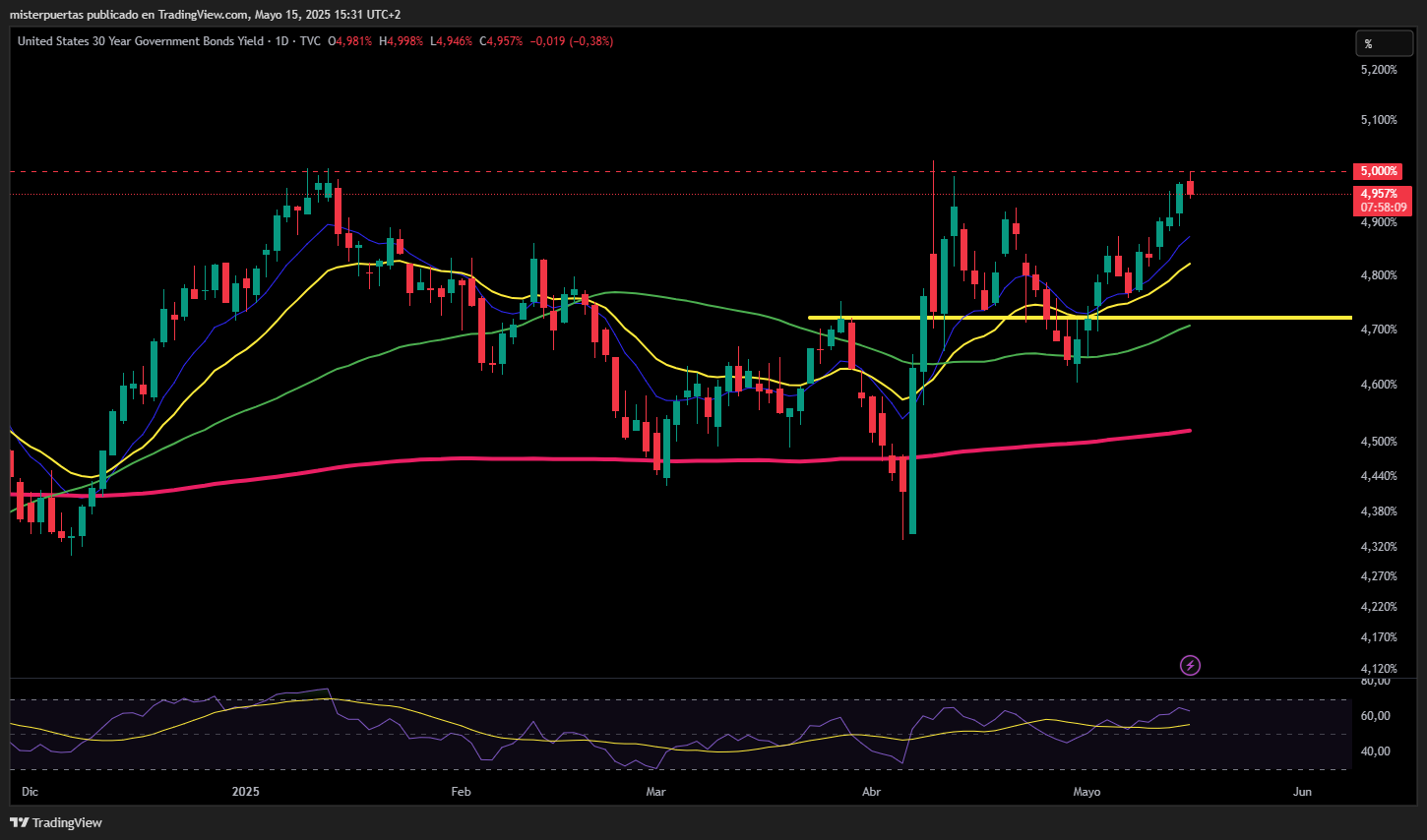Click the Mayo label on time axis
This screenshot has height=840, width=1427.
1086,792
